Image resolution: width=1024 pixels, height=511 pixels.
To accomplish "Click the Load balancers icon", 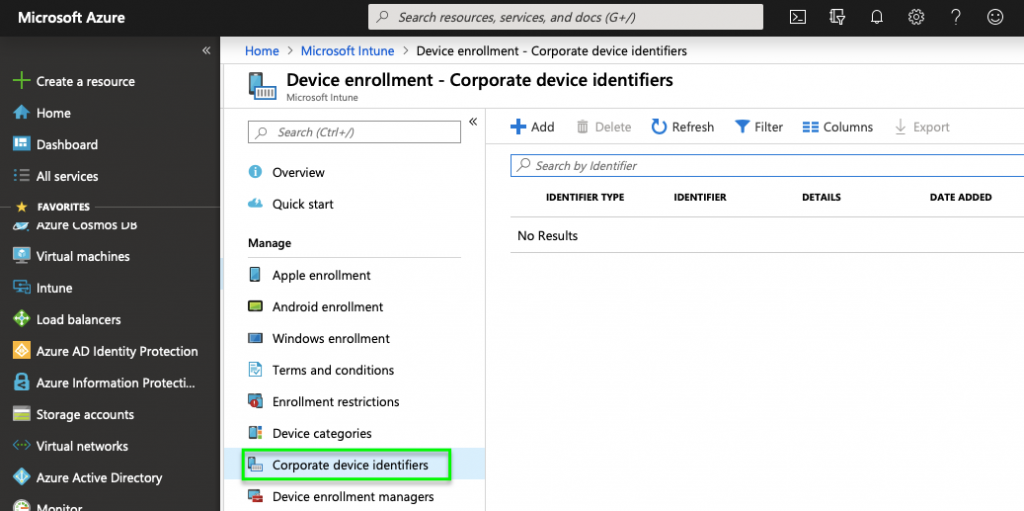I will [x=22, y=320].
